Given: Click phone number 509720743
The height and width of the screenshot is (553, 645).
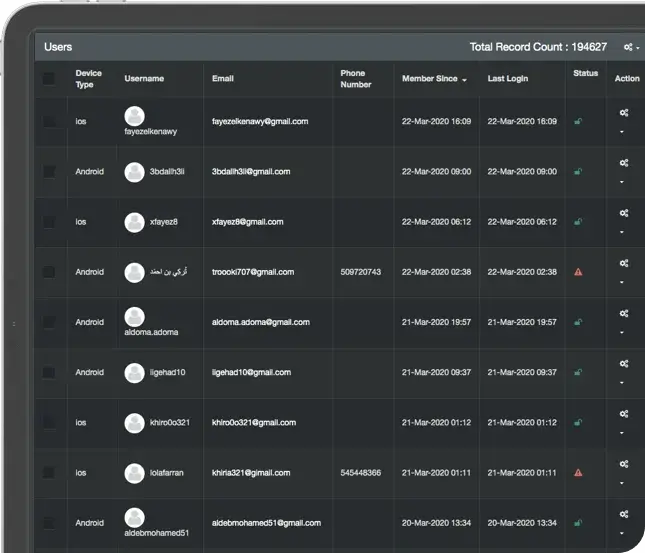Looking at the screenshot, I should point(360,272).
